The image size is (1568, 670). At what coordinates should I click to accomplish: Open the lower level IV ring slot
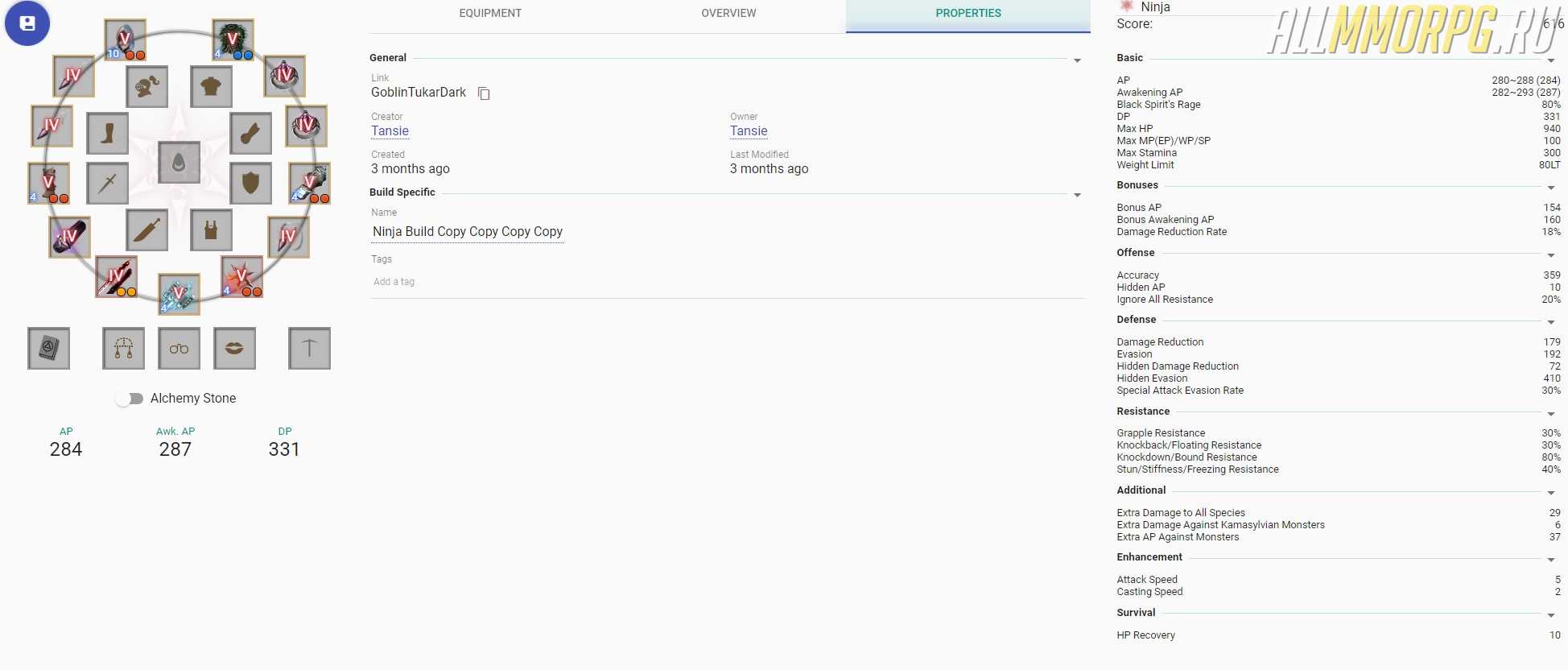coord(306,126)
